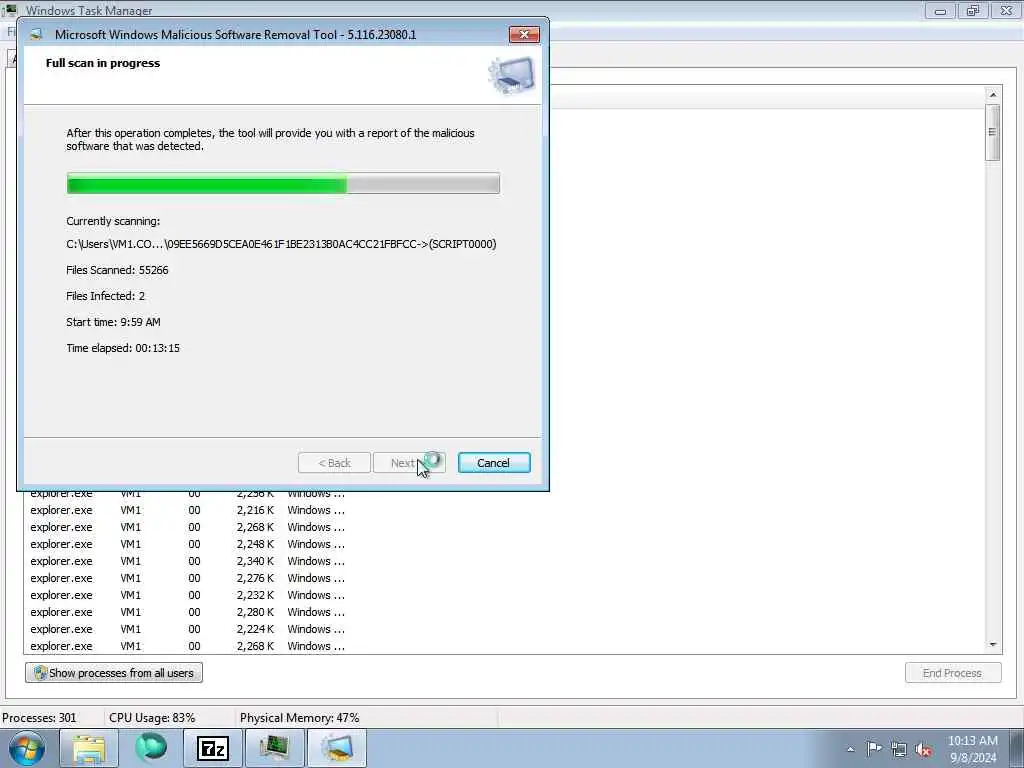The image size is (1024, 768).
Task: Restore down the Task Manager window
Action: tap(973, 10)
